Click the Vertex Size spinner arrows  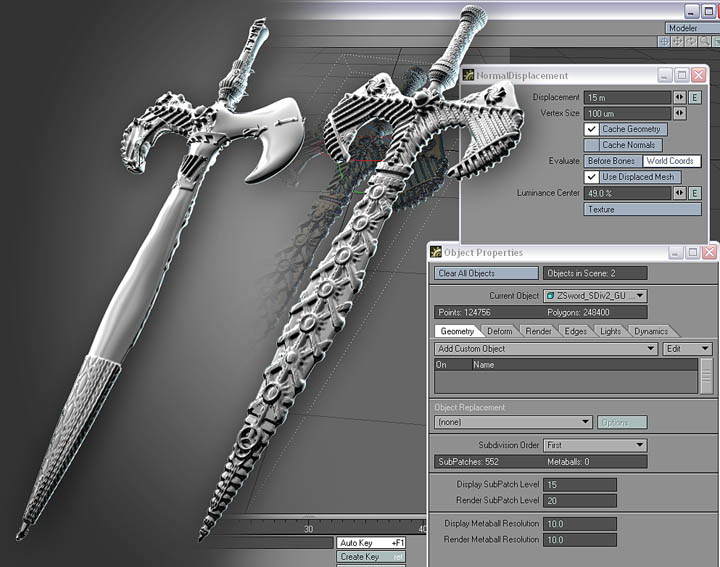coord(680,113)
